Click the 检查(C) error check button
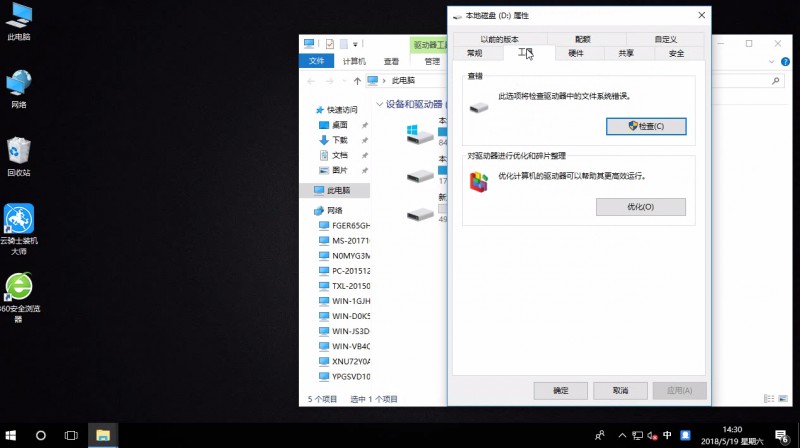The width and height of the screenshot is (800, 448). pos(646,126)
